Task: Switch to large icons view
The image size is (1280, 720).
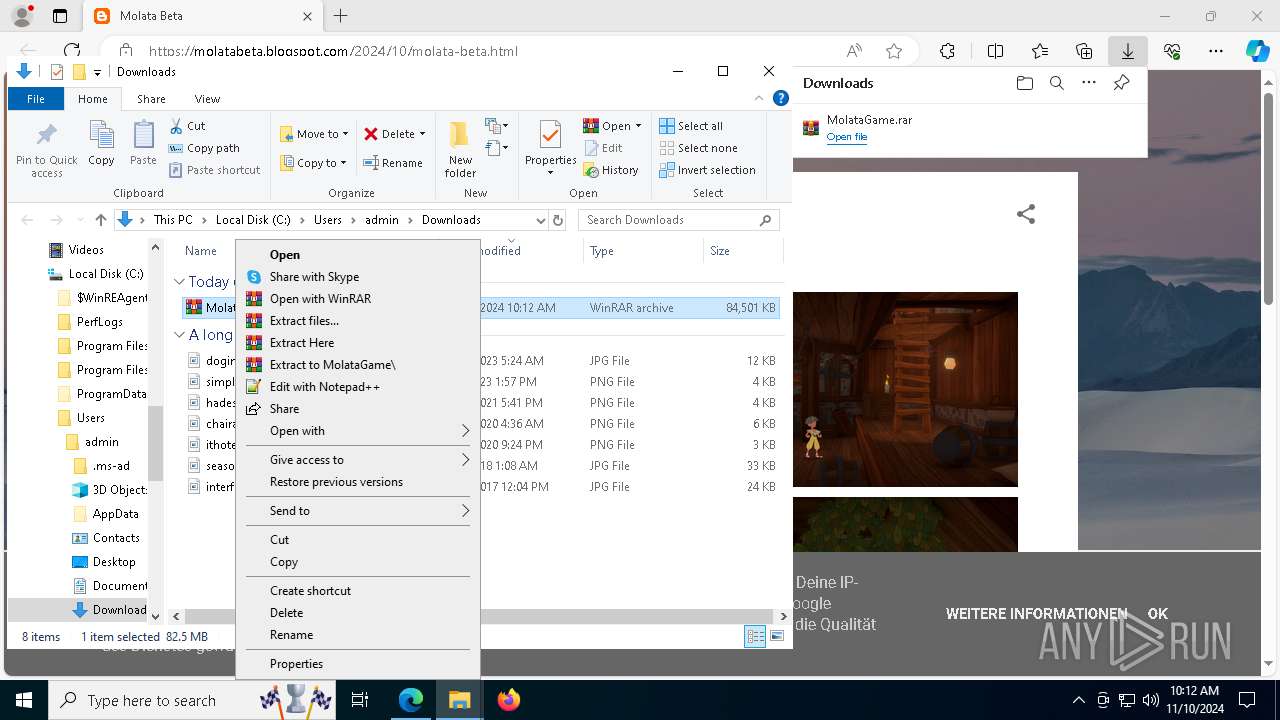Action: point(777,637)
